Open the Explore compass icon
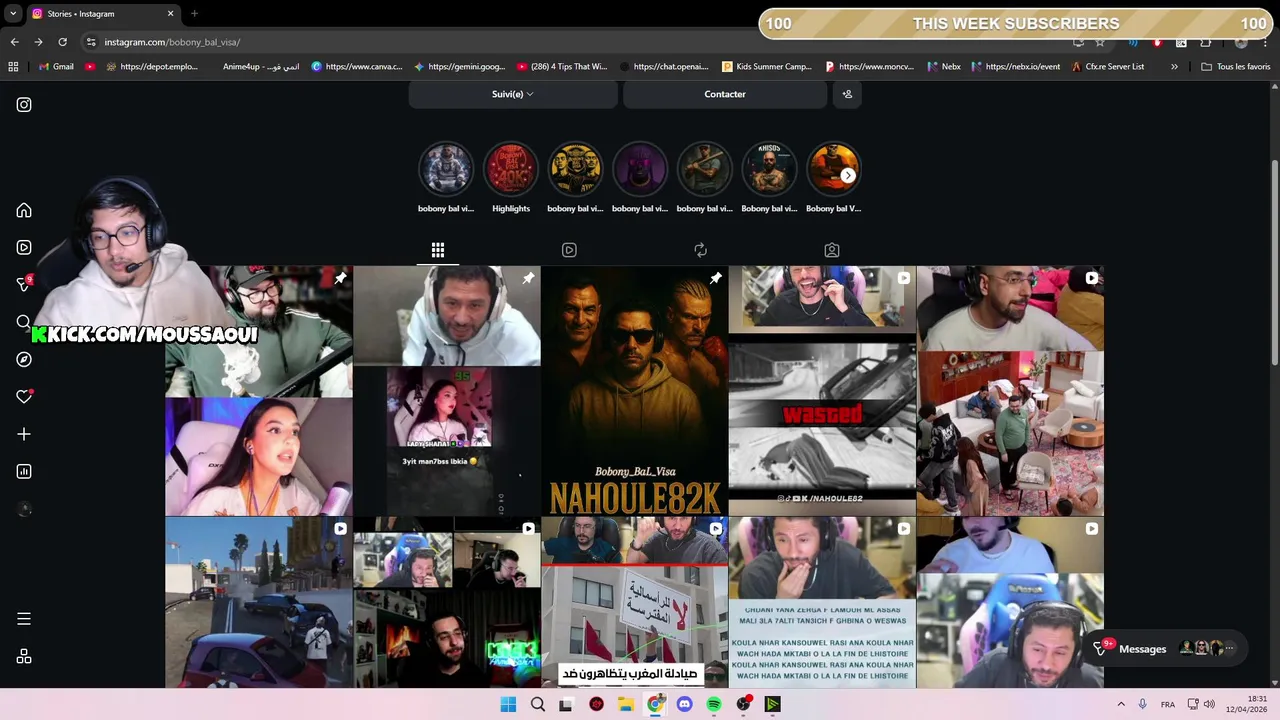Viewport: 1280px width, 720px height. (x=24, y=360)
